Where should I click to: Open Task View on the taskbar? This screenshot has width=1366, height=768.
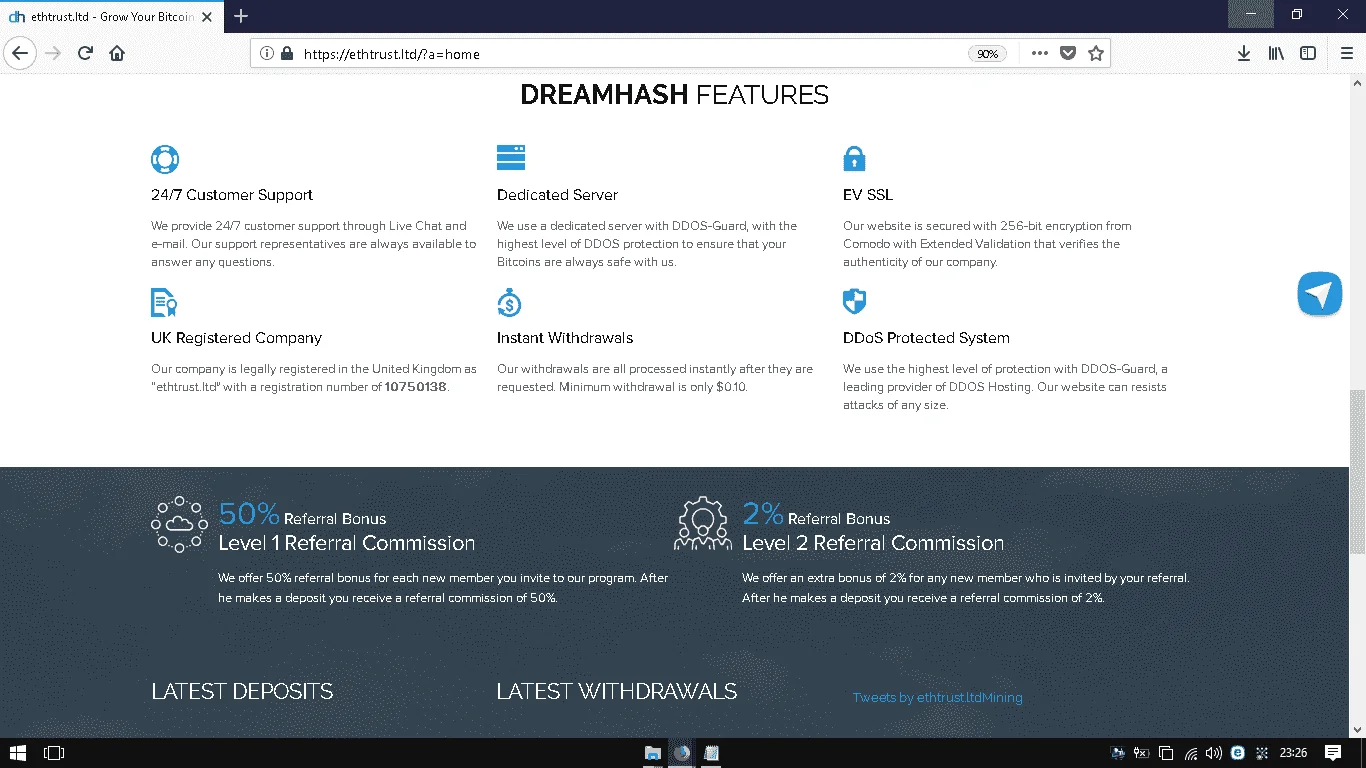point(54,753)
